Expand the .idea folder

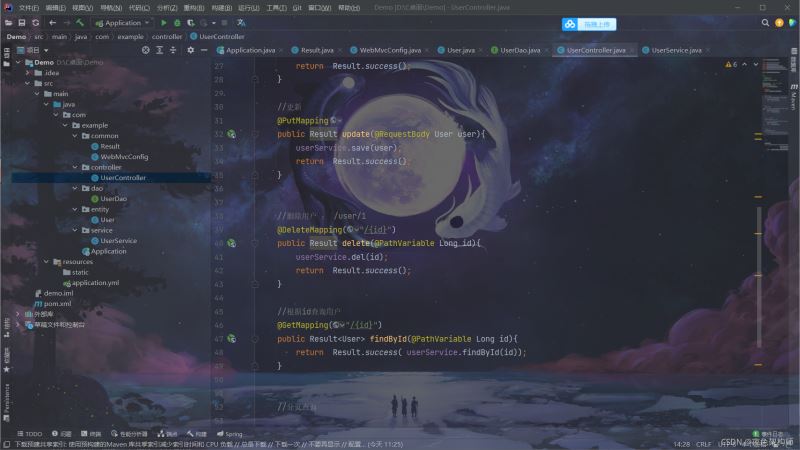pos(28,73)
